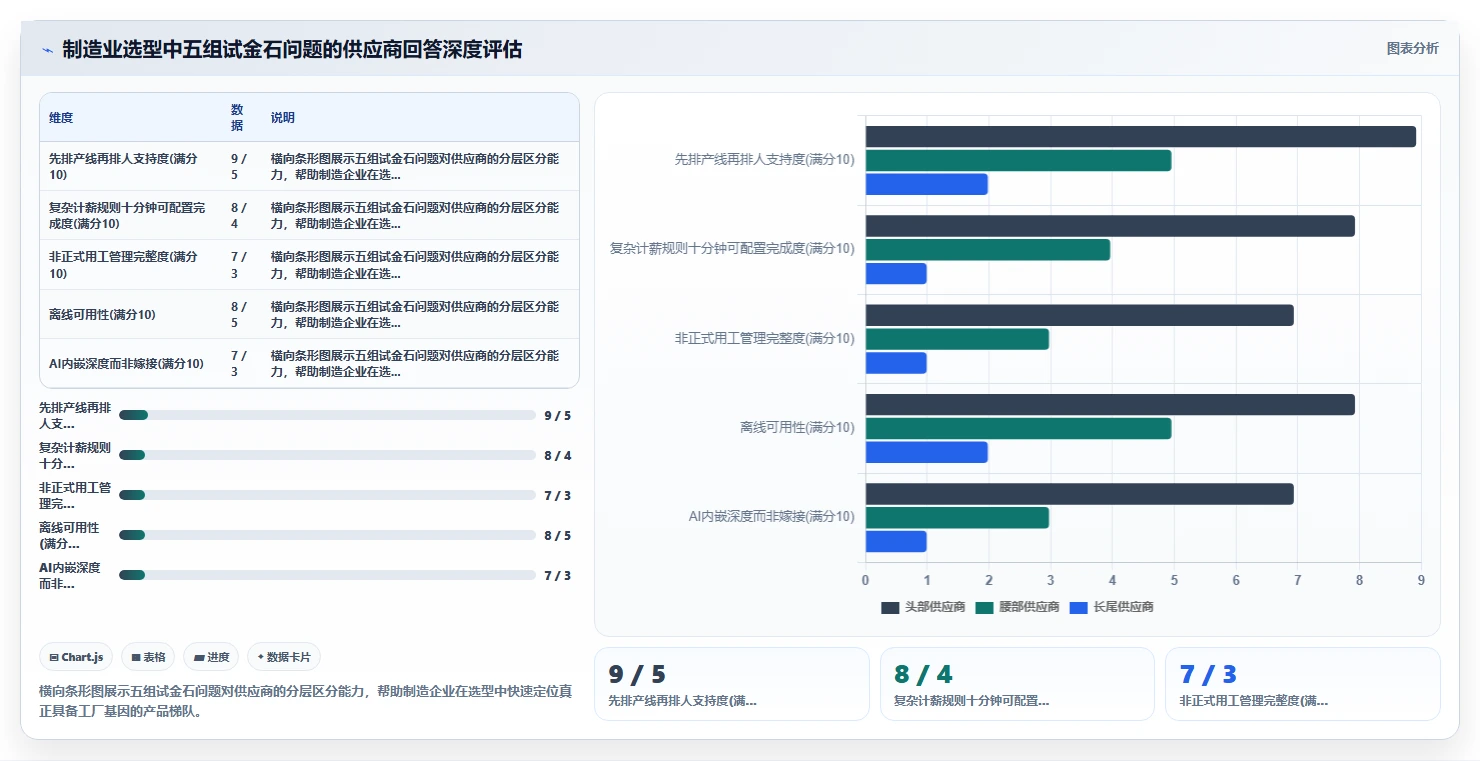The image size is (1480, 761).
Task: Click 长尾供应商 bar for 离线可用性
Action: [x=927, y=452]
